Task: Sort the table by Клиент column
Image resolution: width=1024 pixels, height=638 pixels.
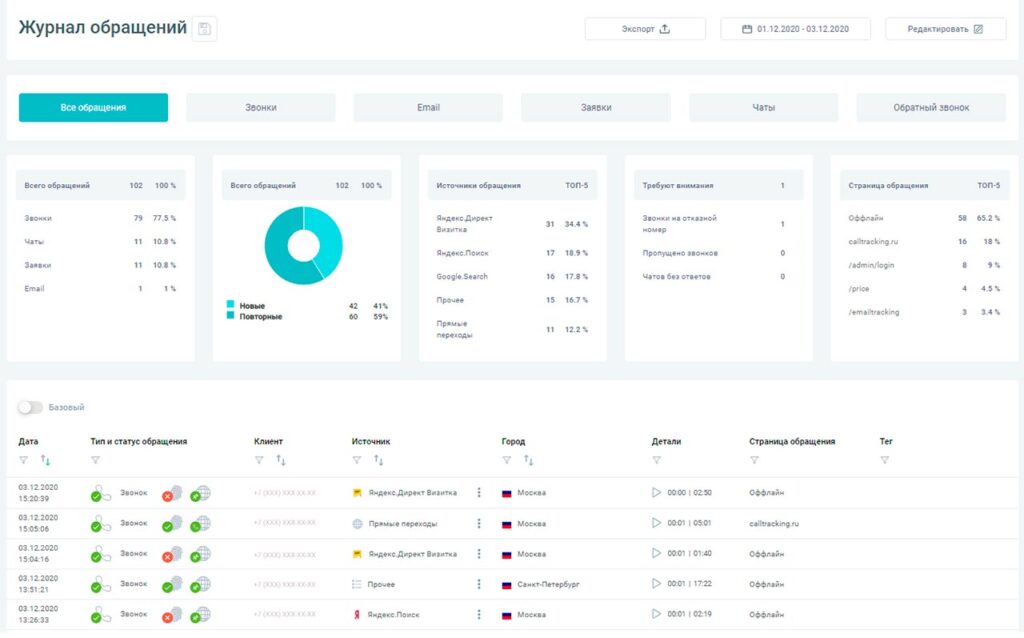Action: 281,460
